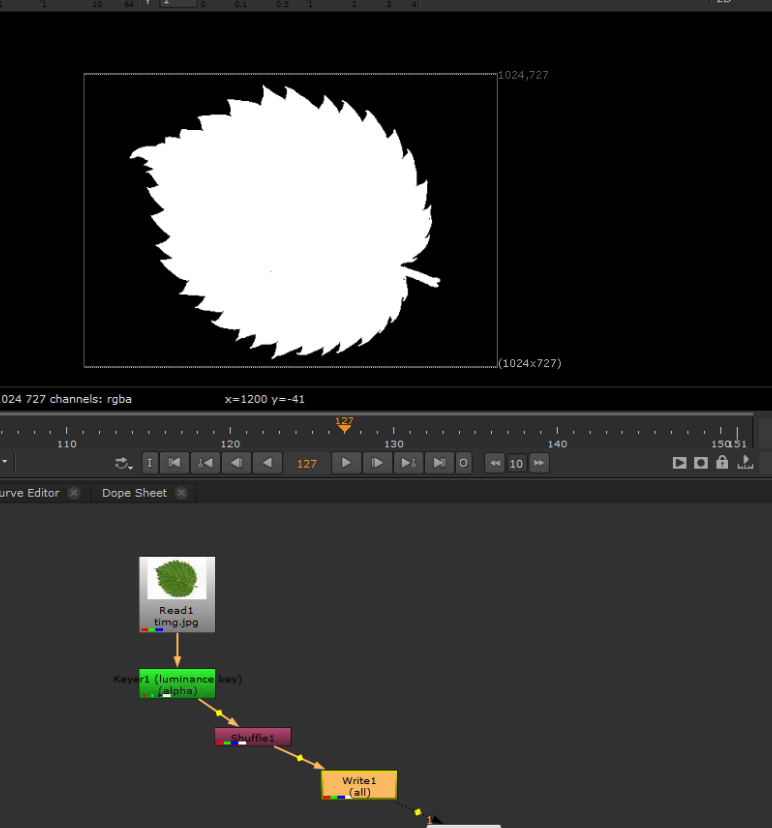Click the frame increment field showing 10
This screenshot has width=772, height=828.
[516, 464]
